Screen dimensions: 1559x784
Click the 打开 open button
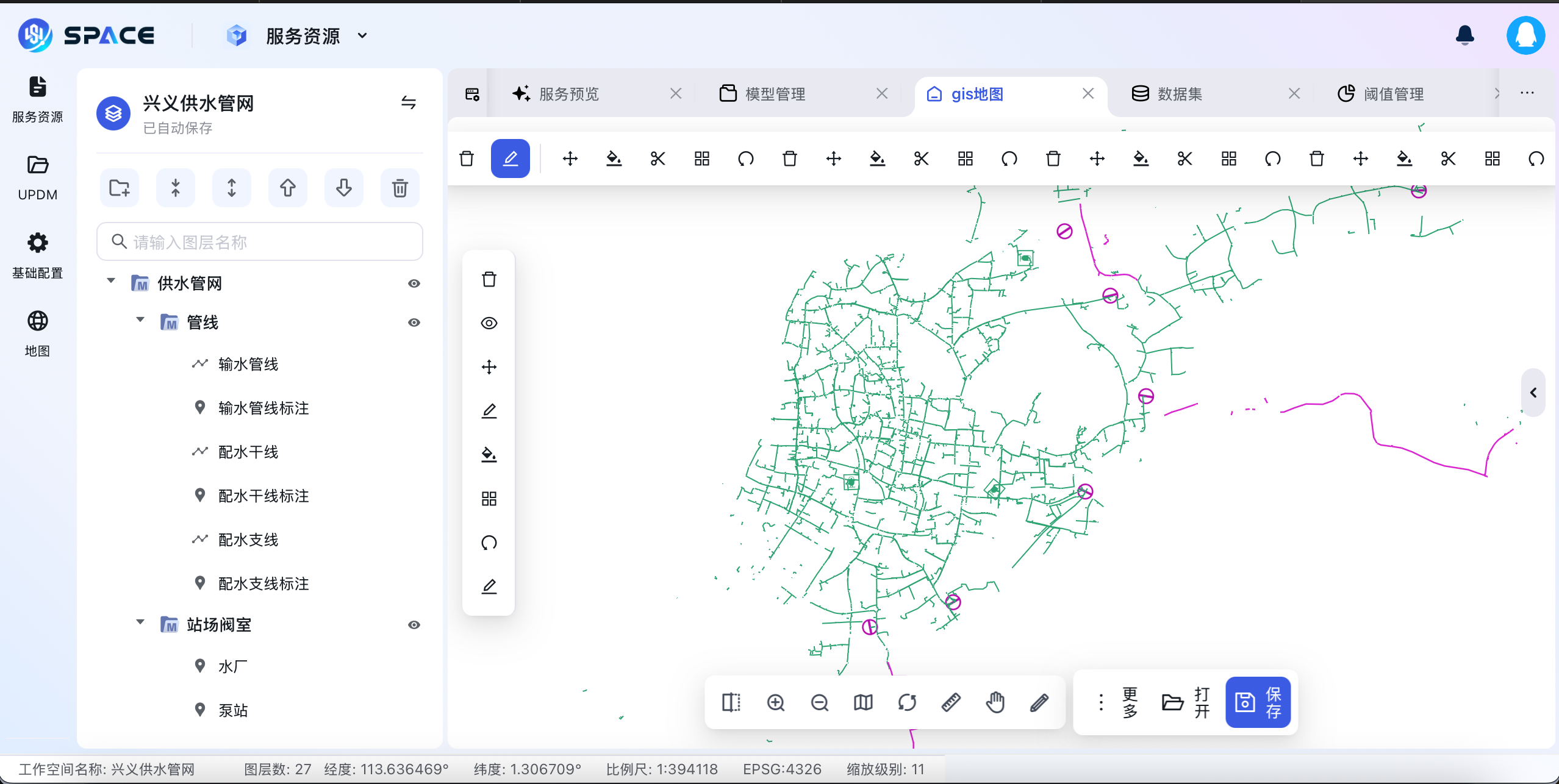[1186, 702]
